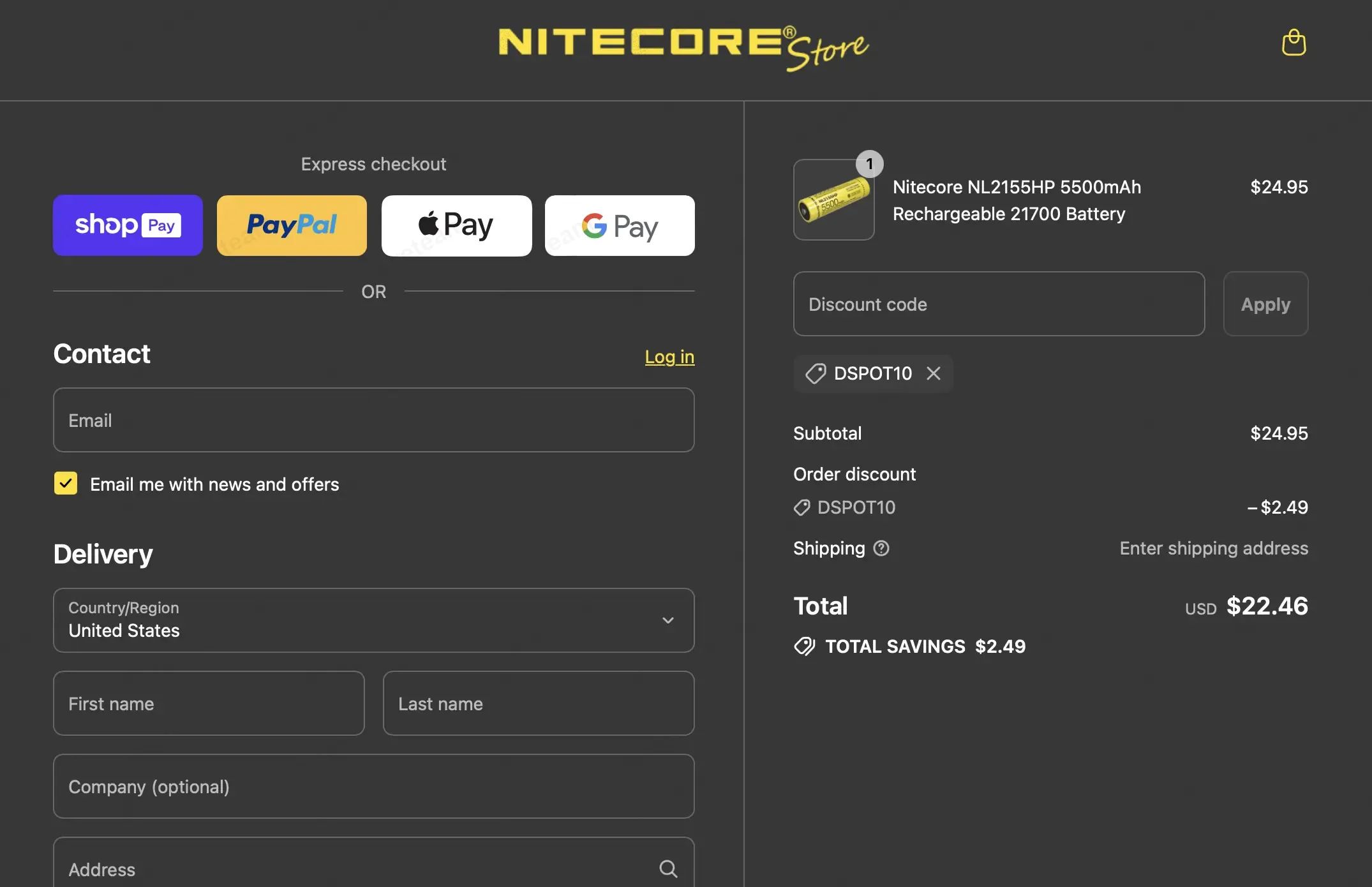Screen dimensions: 1372x887
Task: Click the Discount code input
Action: 999,304
